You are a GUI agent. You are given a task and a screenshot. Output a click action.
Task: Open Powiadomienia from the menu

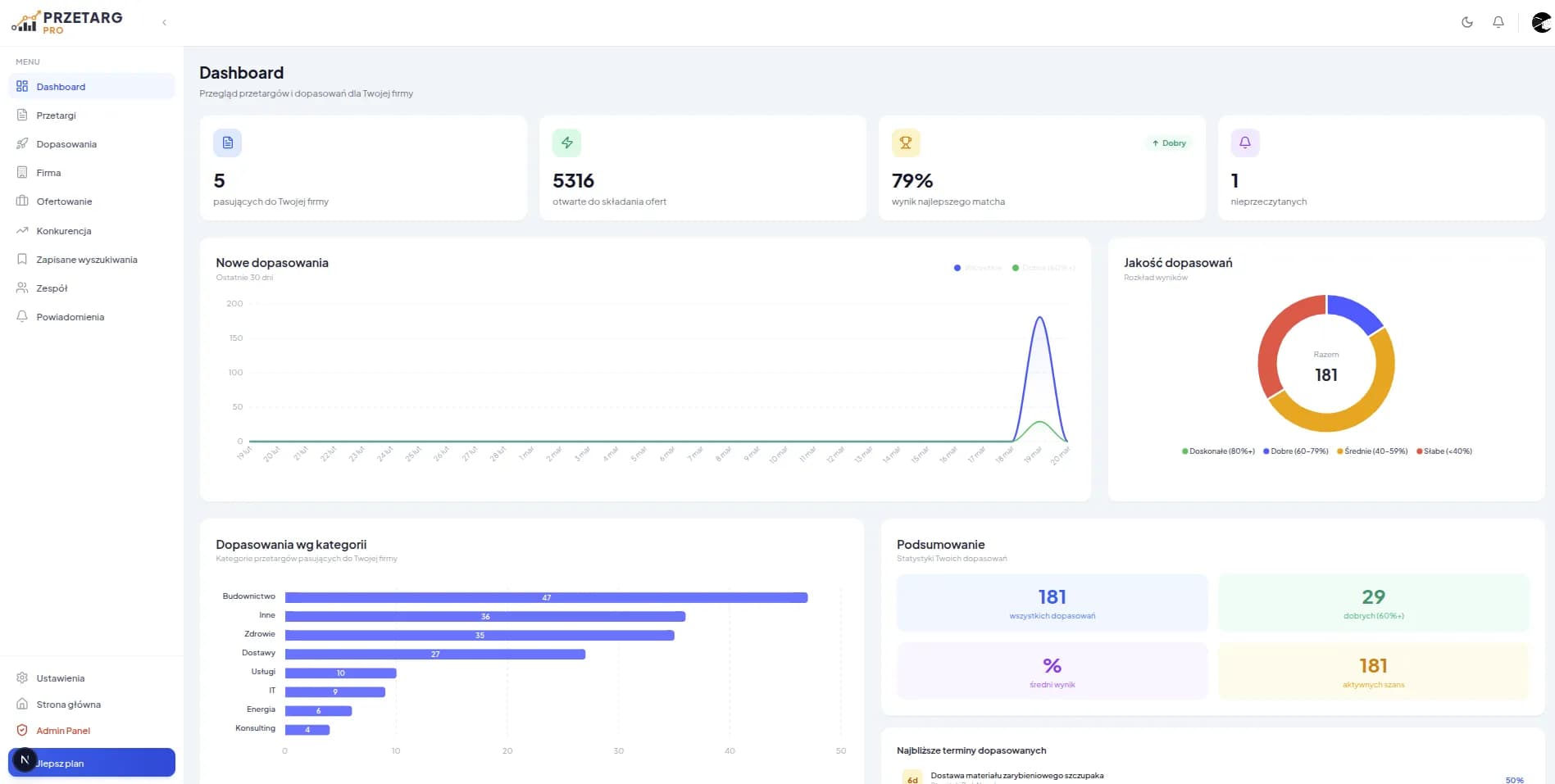click(x=70, y=316)
